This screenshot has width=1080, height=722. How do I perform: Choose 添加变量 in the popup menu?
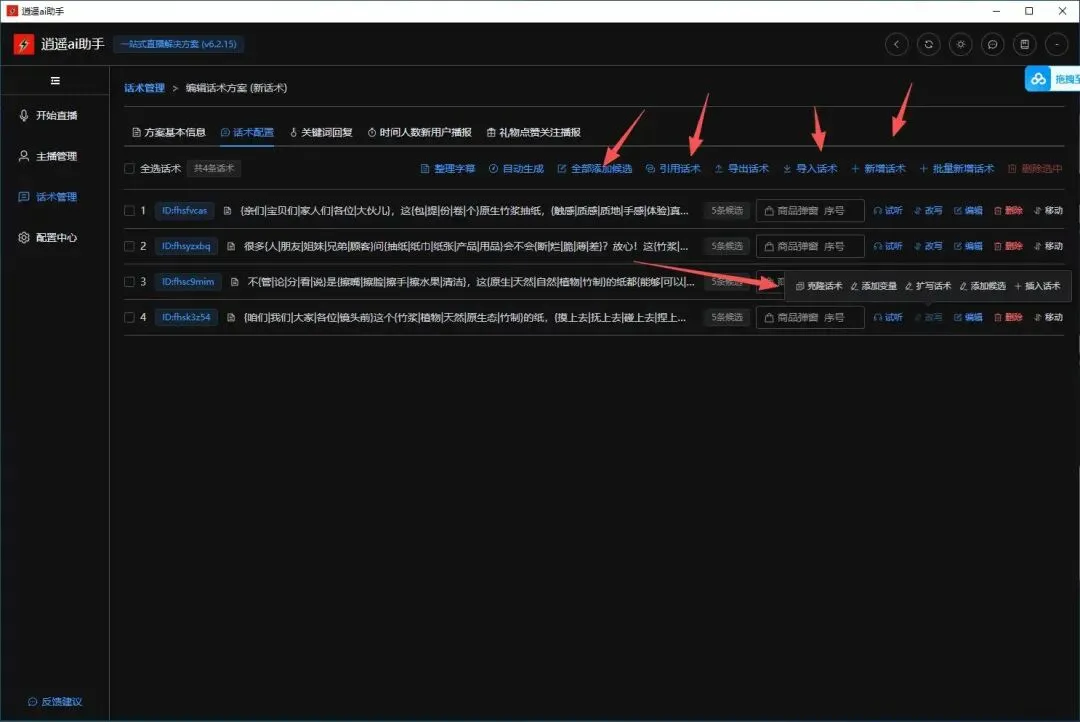[x=873, y=286]
